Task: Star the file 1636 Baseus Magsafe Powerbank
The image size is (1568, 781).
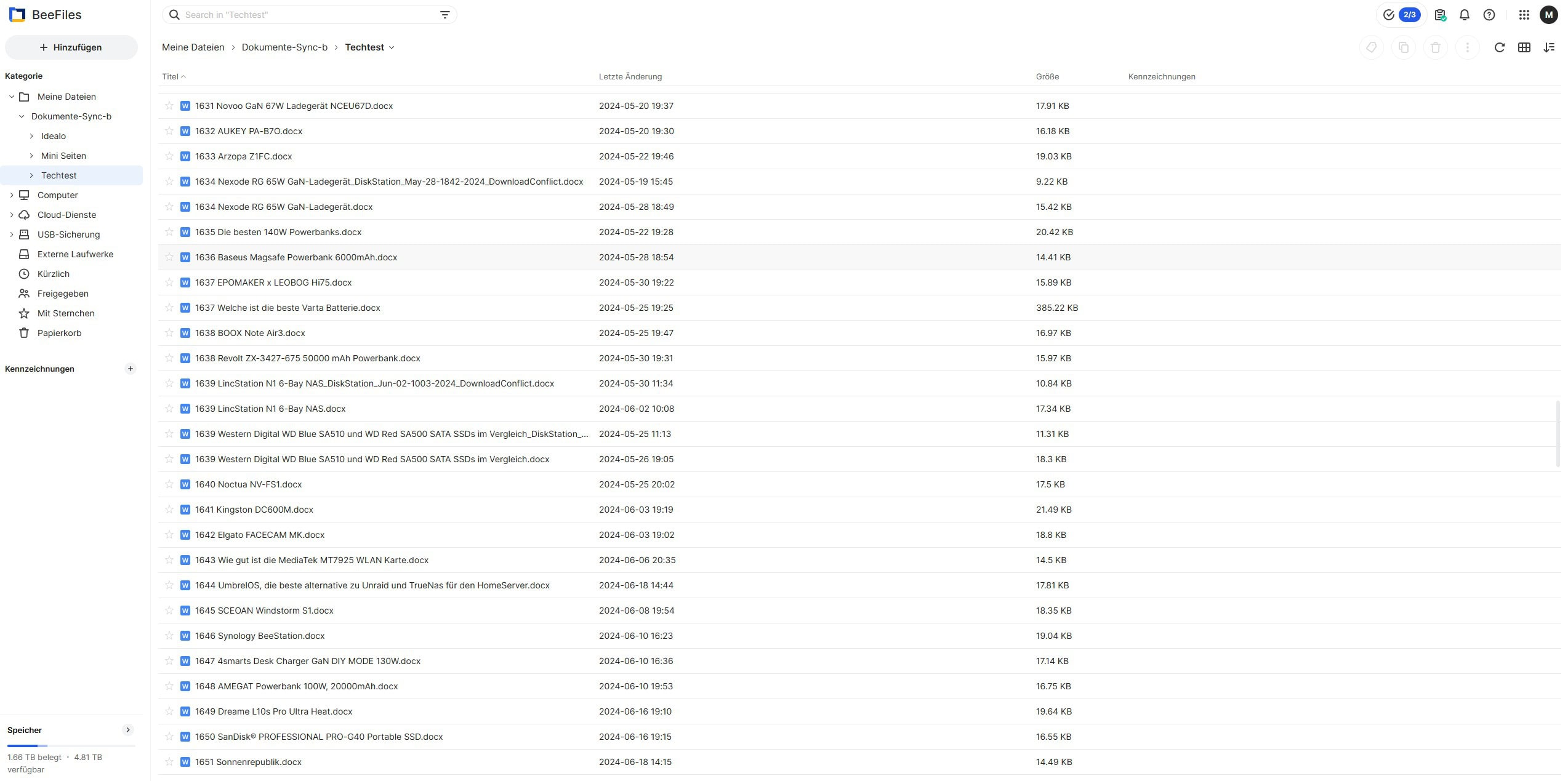Action: click(169, 257)
